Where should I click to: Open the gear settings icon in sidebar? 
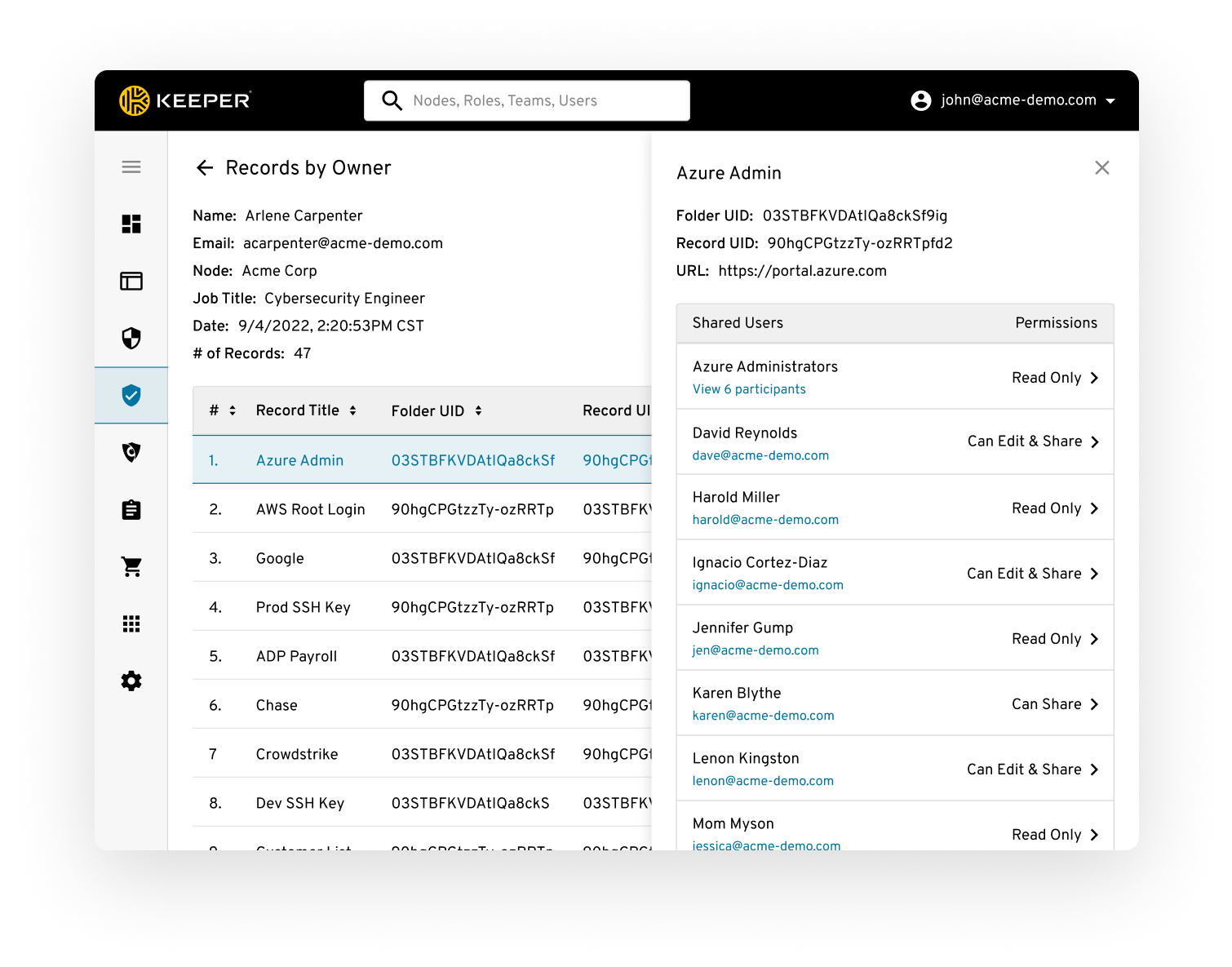(x=131, y=681)
